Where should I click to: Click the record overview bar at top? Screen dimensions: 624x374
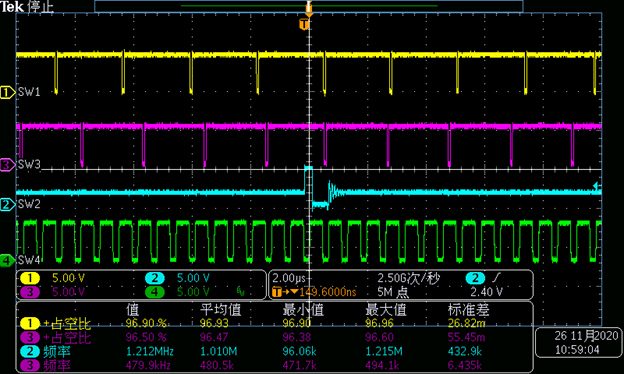point(309,6)
